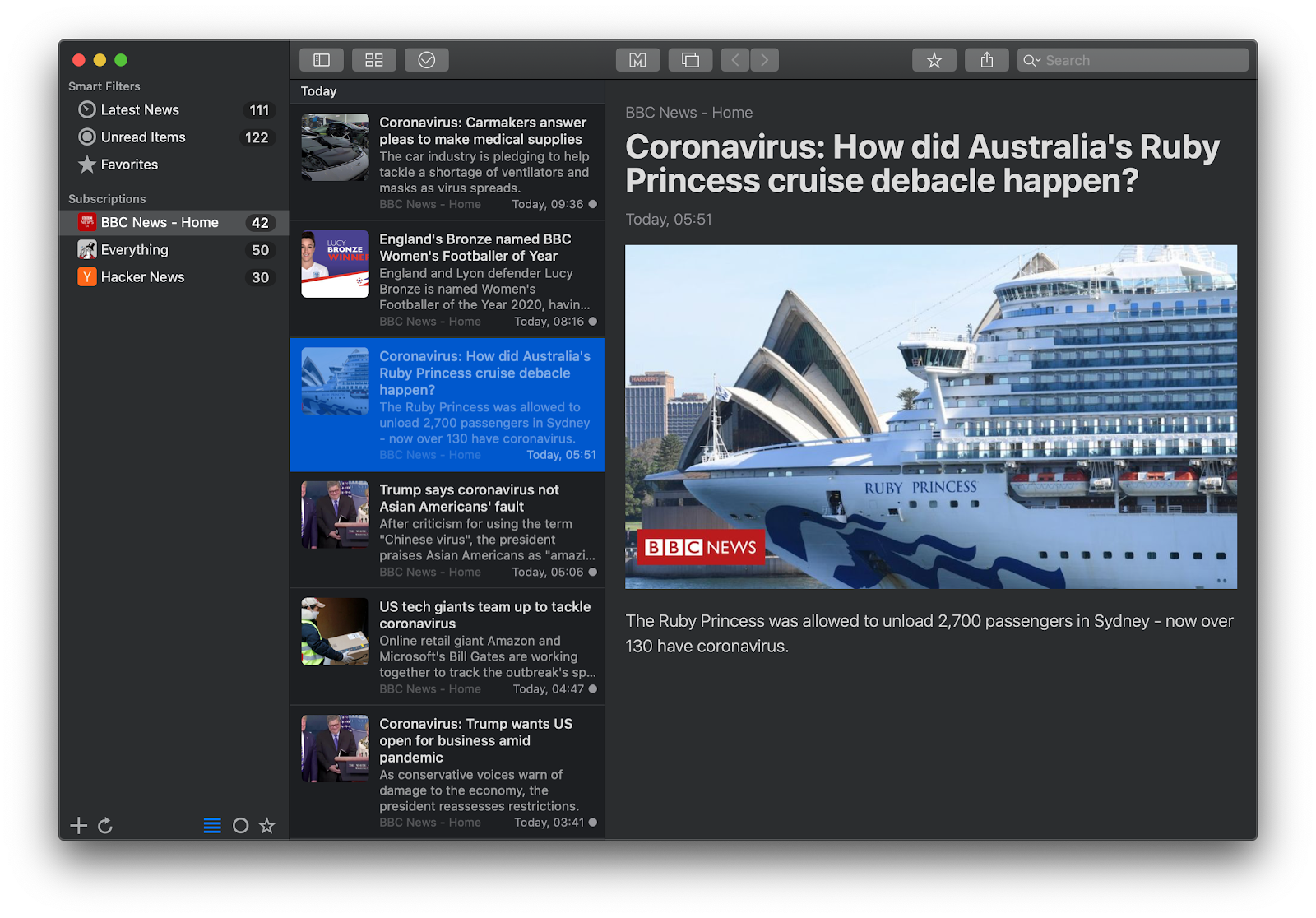The image size is (1316, 918).
Task: Refresh feeds with the reload icon
Action: pos(105,826)
